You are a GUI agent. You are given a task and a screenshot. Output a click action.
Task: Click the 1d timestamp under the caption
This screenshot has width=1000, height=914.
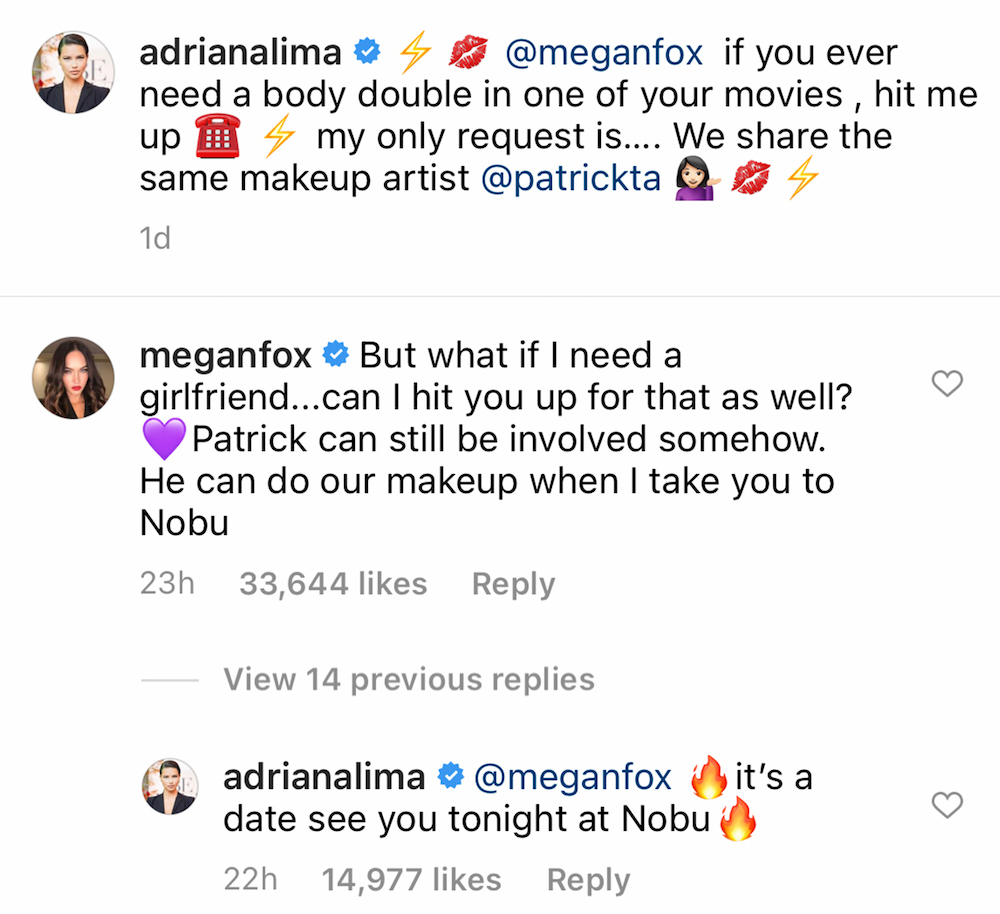point(155,238)
